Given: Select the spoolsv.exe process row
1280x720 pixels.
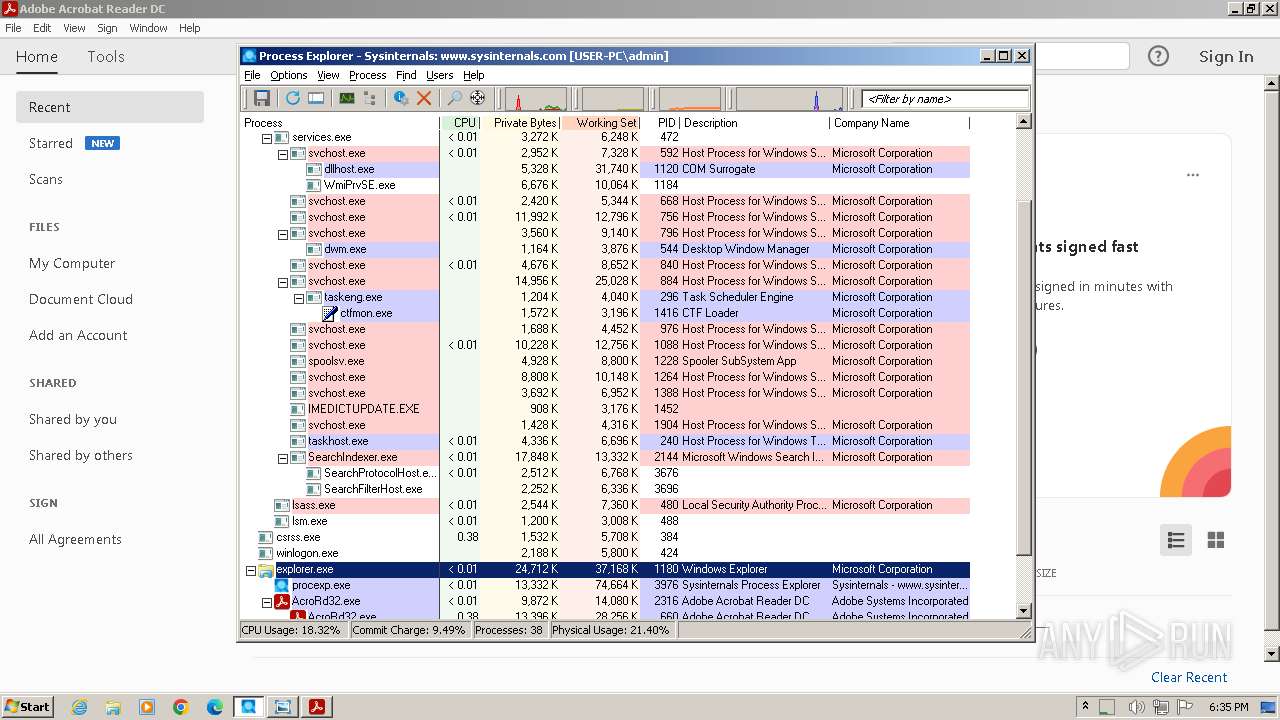Looking at the screenshot, I should point(605,361).
